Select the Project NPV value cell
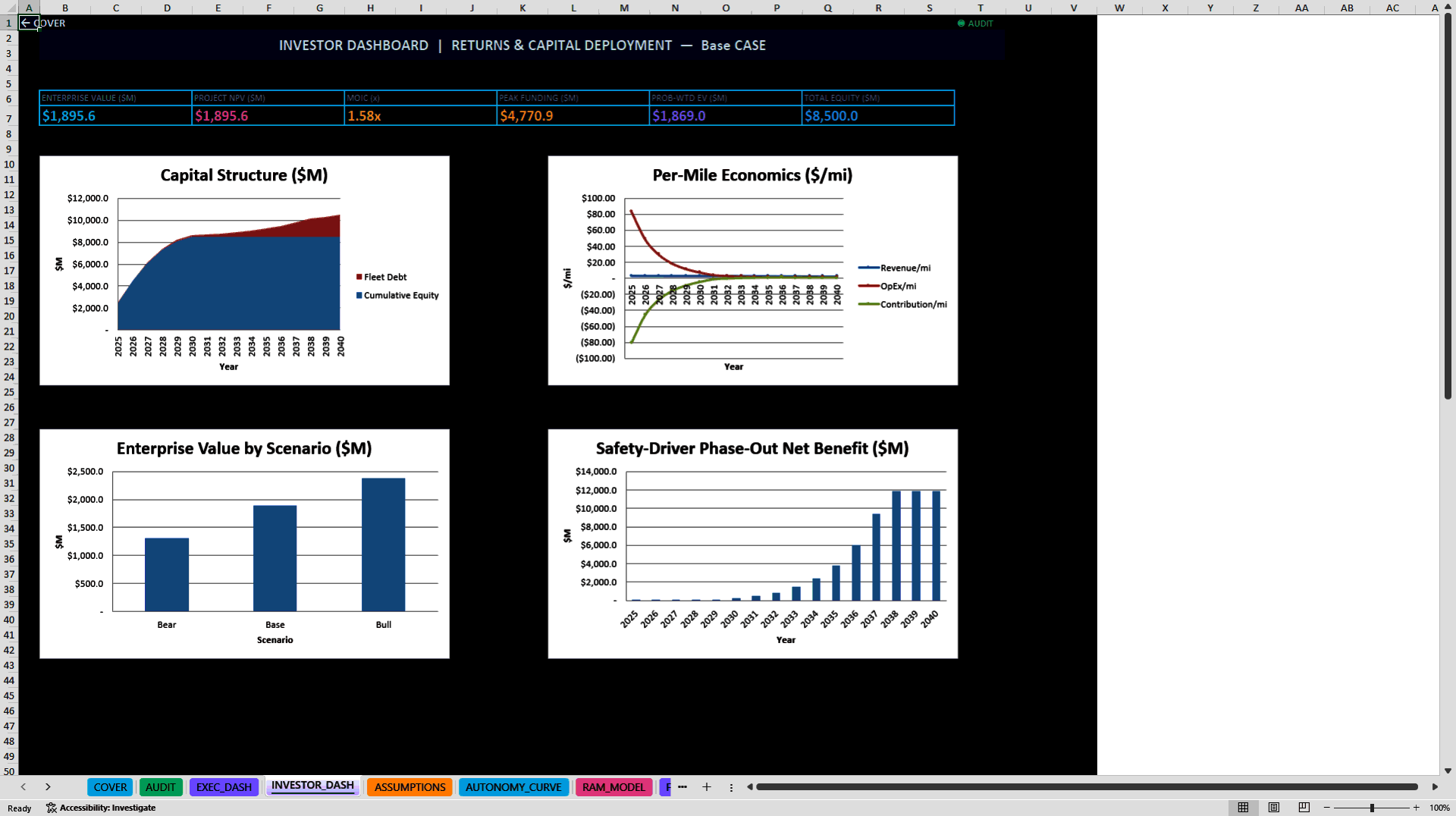The height and width of the screenshot is (816, 1456). 268,116
